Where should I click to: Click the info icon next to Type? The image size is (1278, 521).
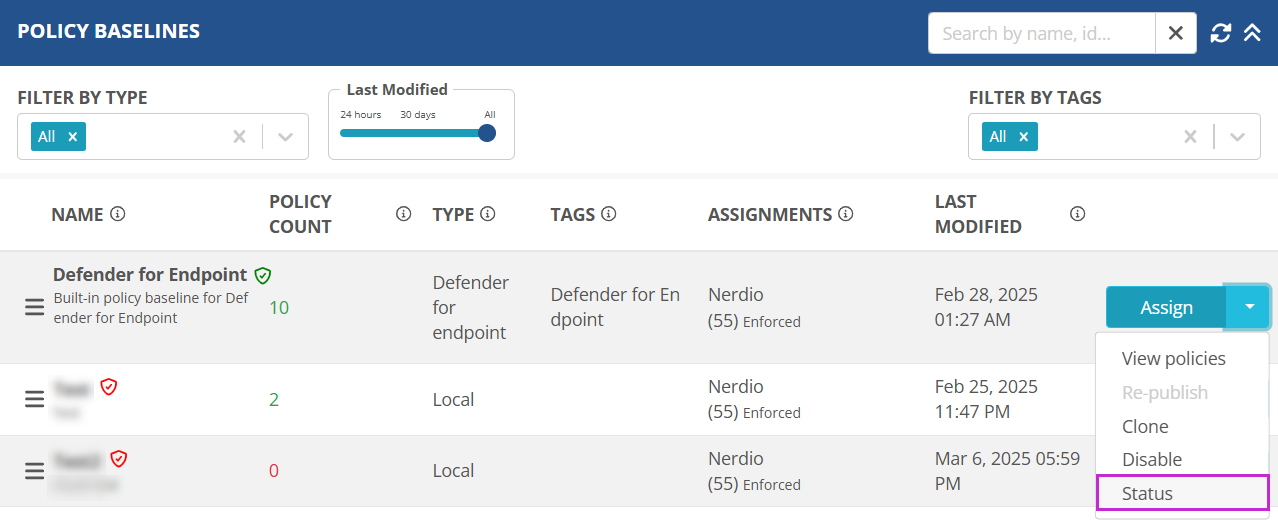(x=488, y=214)
